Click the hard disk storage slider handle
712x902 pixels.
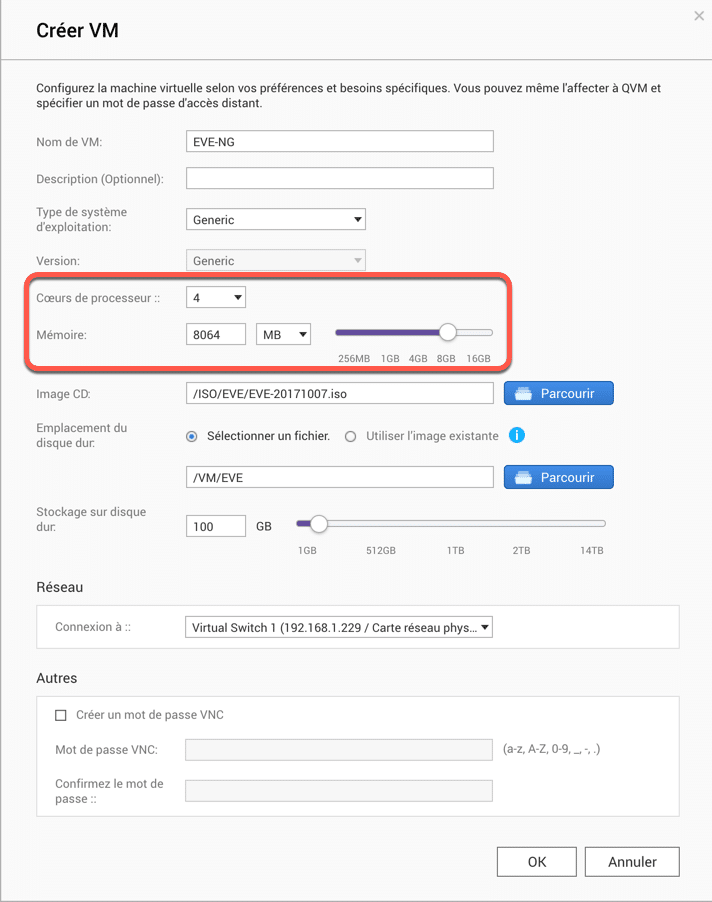[319, 523]
